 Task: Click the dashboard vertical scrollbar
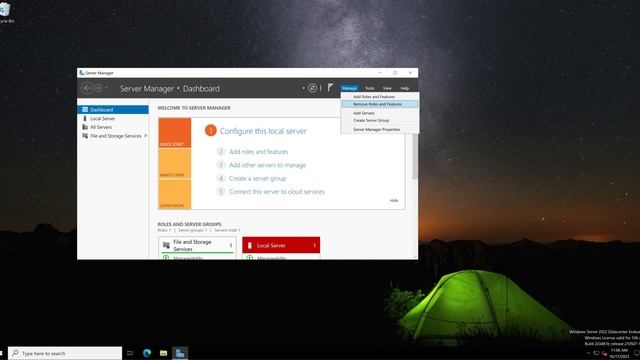coord(415,157)
